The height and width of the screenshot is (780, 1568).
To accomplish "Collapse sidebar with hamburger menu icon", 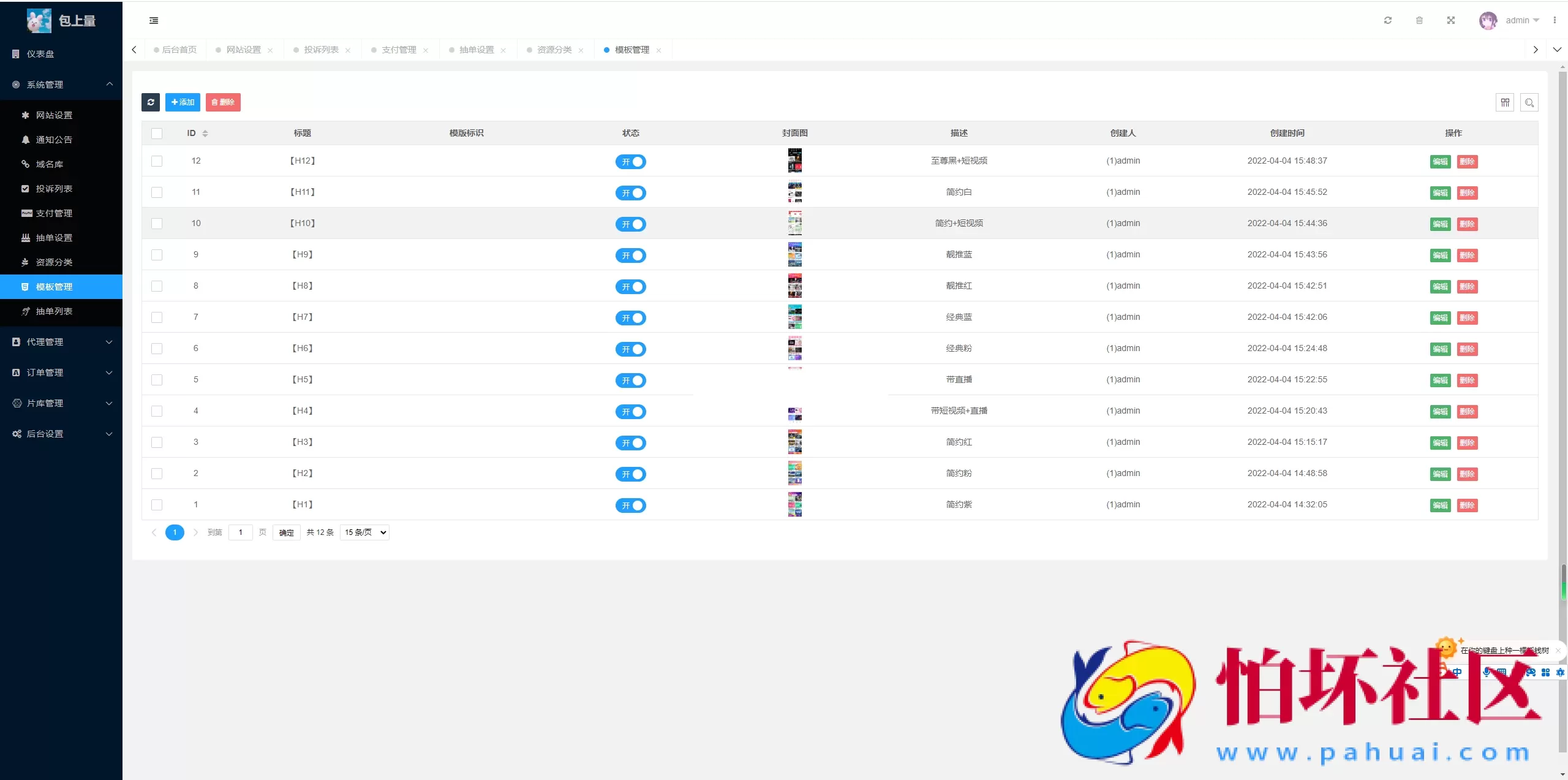I will click(154, 20).
